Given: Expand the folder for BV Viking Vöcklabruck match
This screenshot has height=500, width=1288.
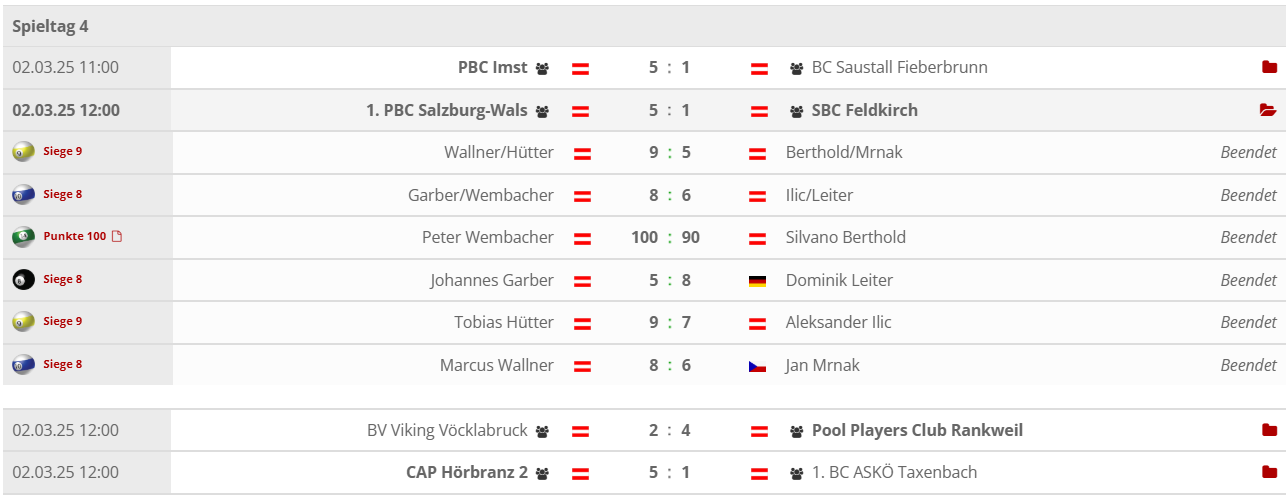Looking at the screenshot, I should click(1269, 430).
